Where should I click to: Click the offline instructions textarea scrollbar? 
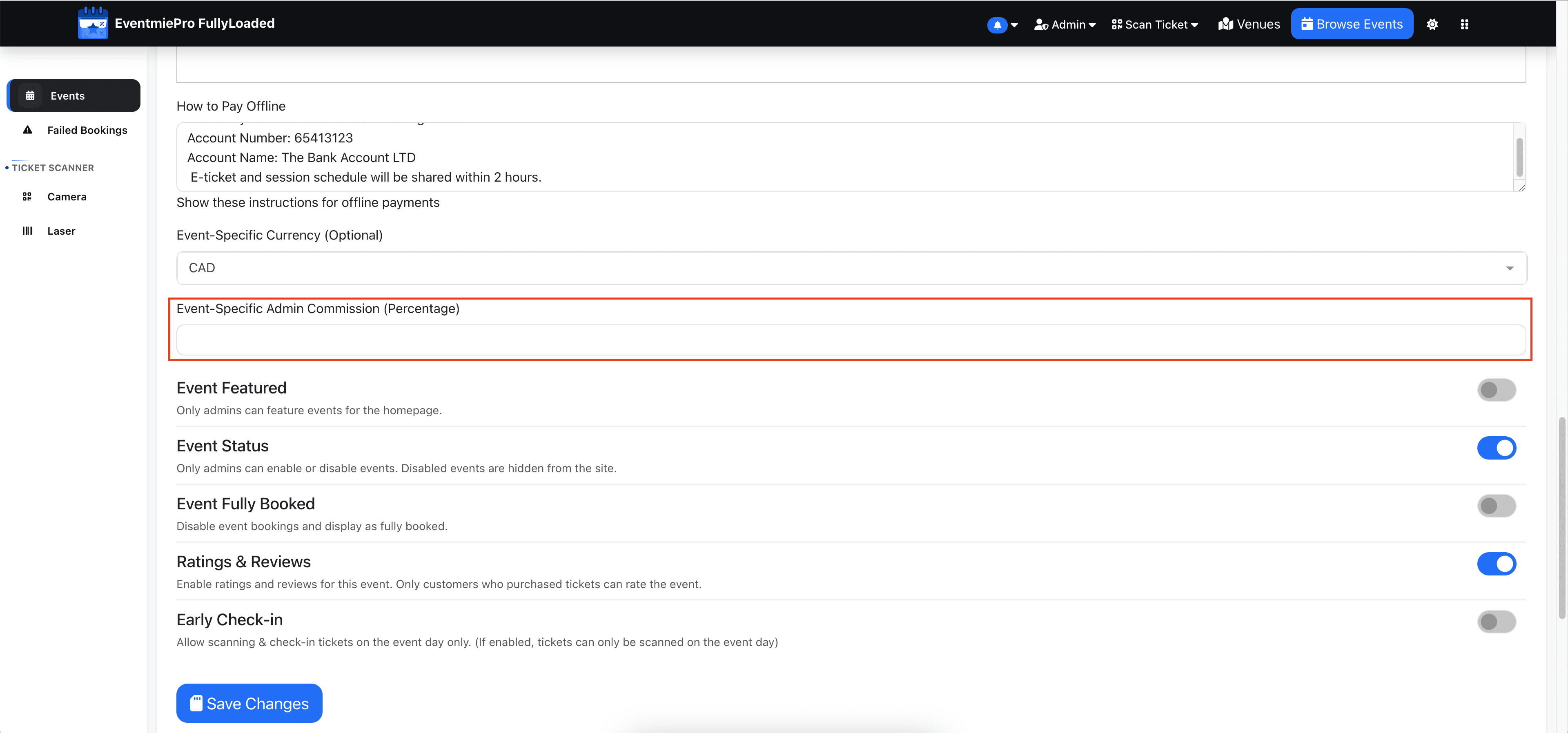[1519, 157]
